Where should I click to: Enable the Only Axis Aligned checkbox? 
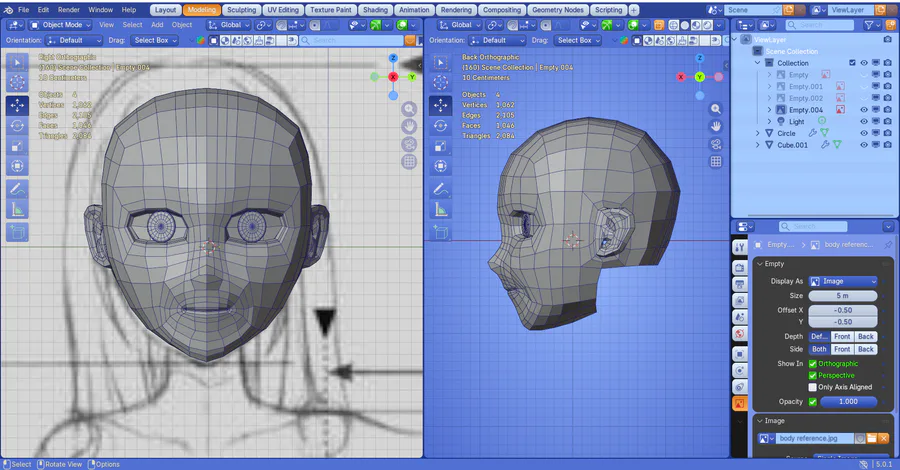click(813, 387)
